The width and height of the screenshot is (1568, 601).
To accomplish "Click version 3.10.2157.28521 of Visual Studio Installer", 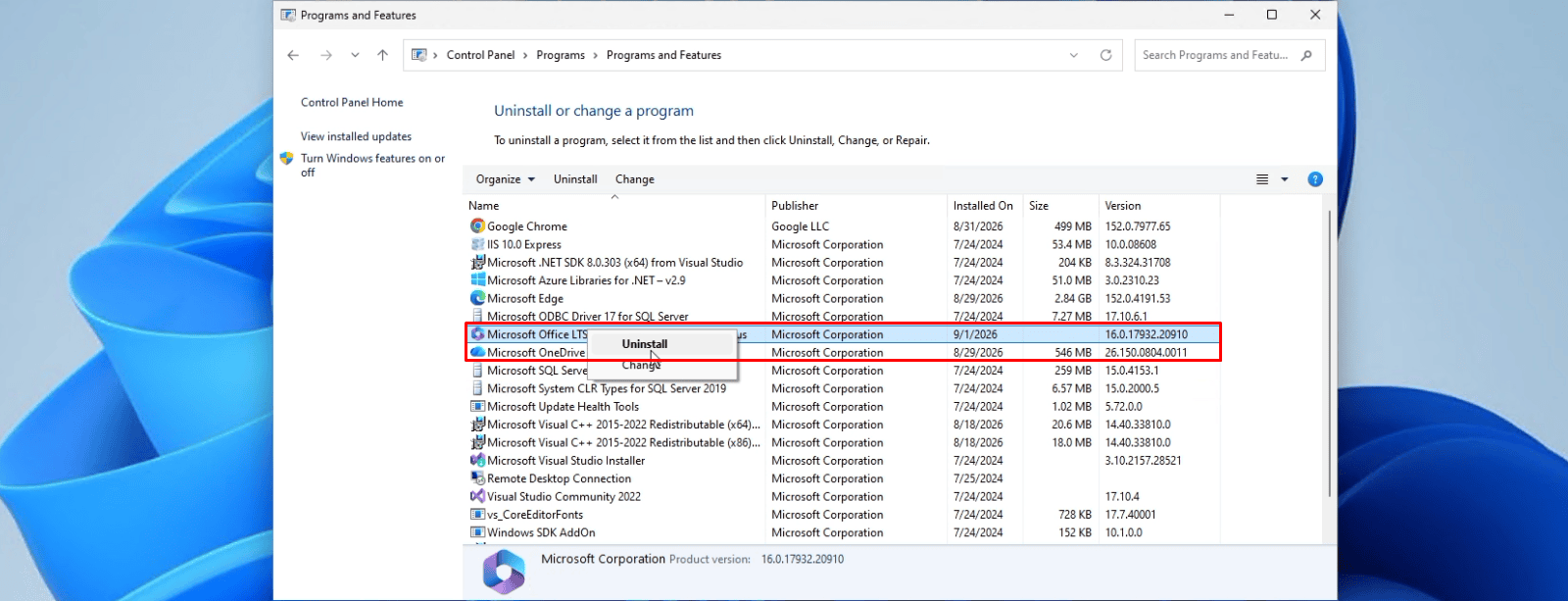I will tap(1143, 461).
